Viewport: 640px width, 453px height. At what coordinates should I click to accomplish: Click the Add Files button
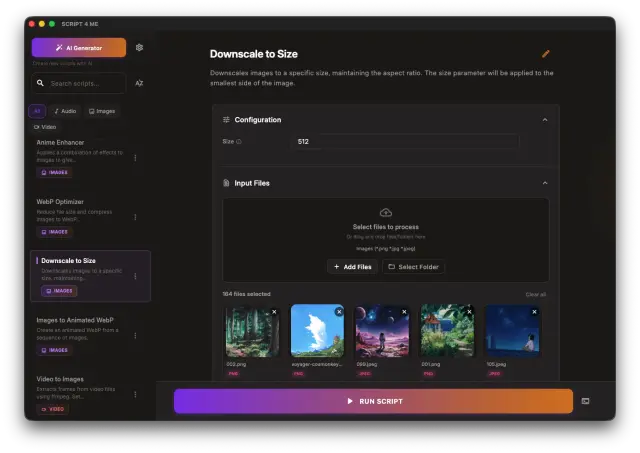point(353,267)
